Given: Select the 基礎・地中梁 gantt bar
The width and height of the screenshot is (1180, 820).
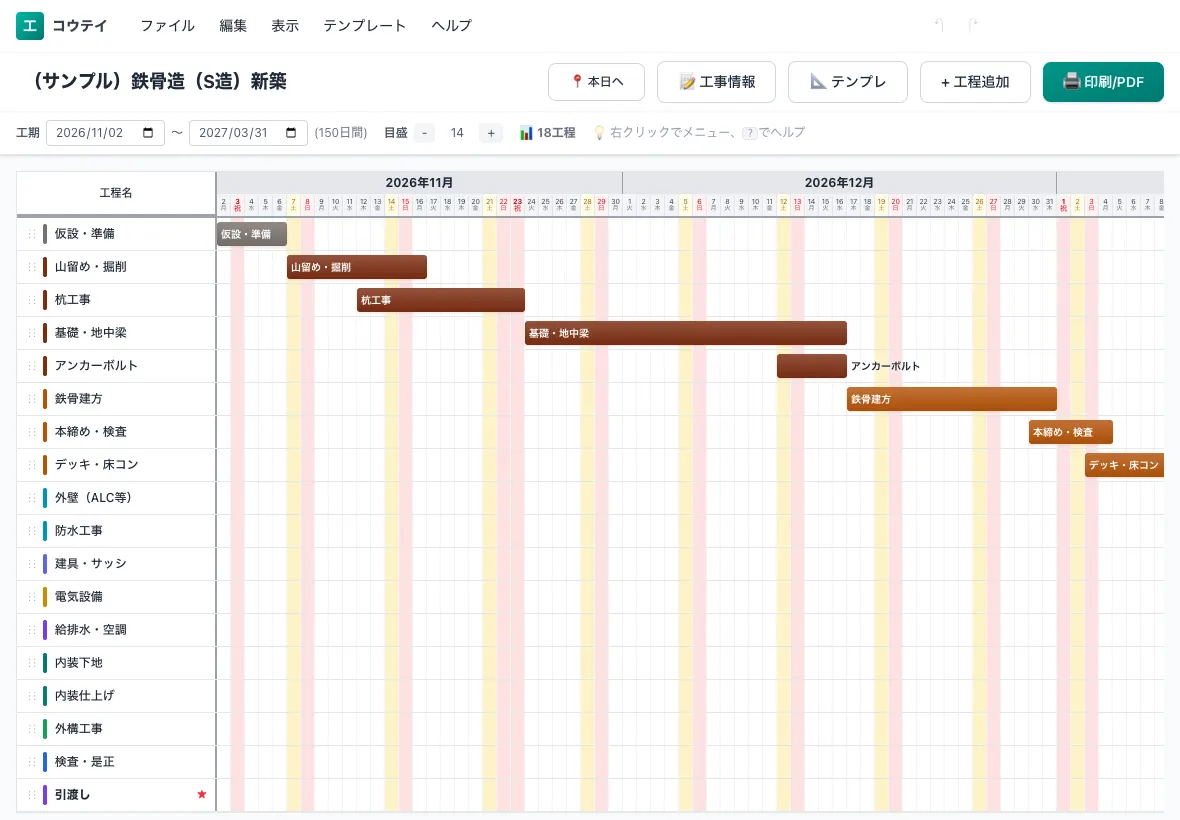Looking at the screenshot, I should [x=686, y=333].
